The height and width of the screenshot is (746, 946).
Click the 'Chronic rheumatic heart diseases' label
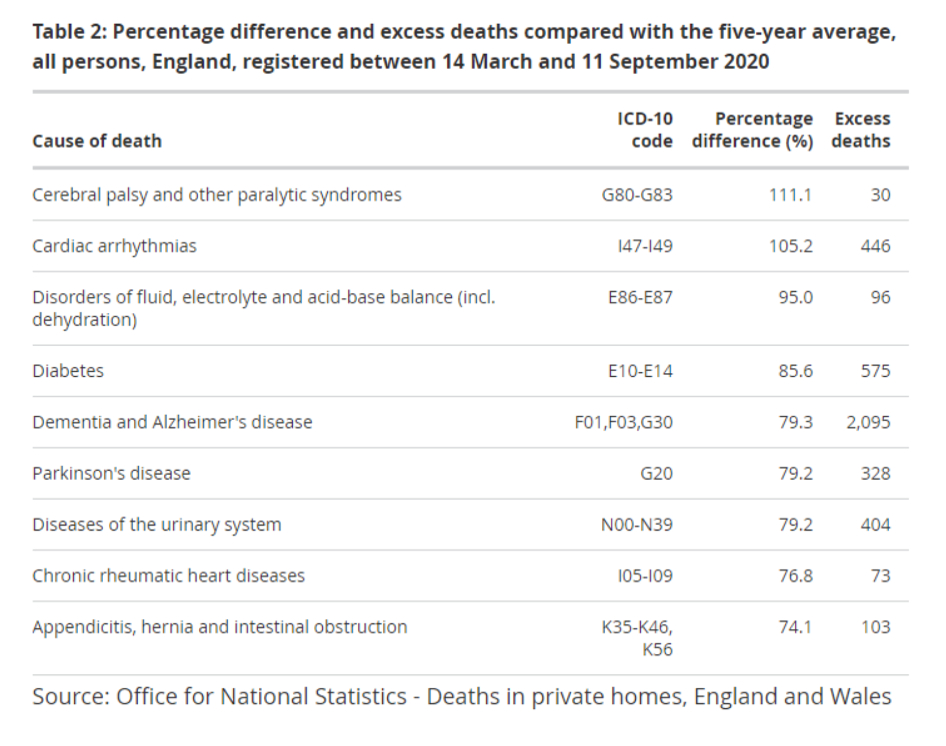(169, 576)
